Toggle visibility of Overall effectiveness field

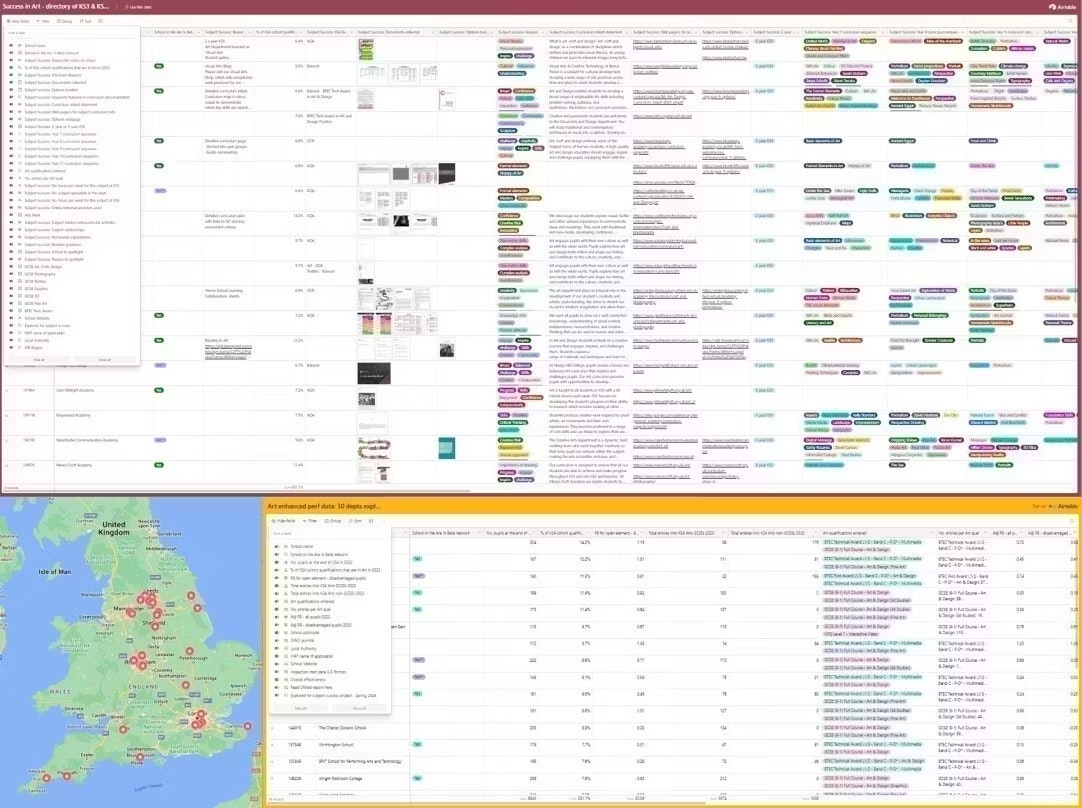click(x=277, y=680)
